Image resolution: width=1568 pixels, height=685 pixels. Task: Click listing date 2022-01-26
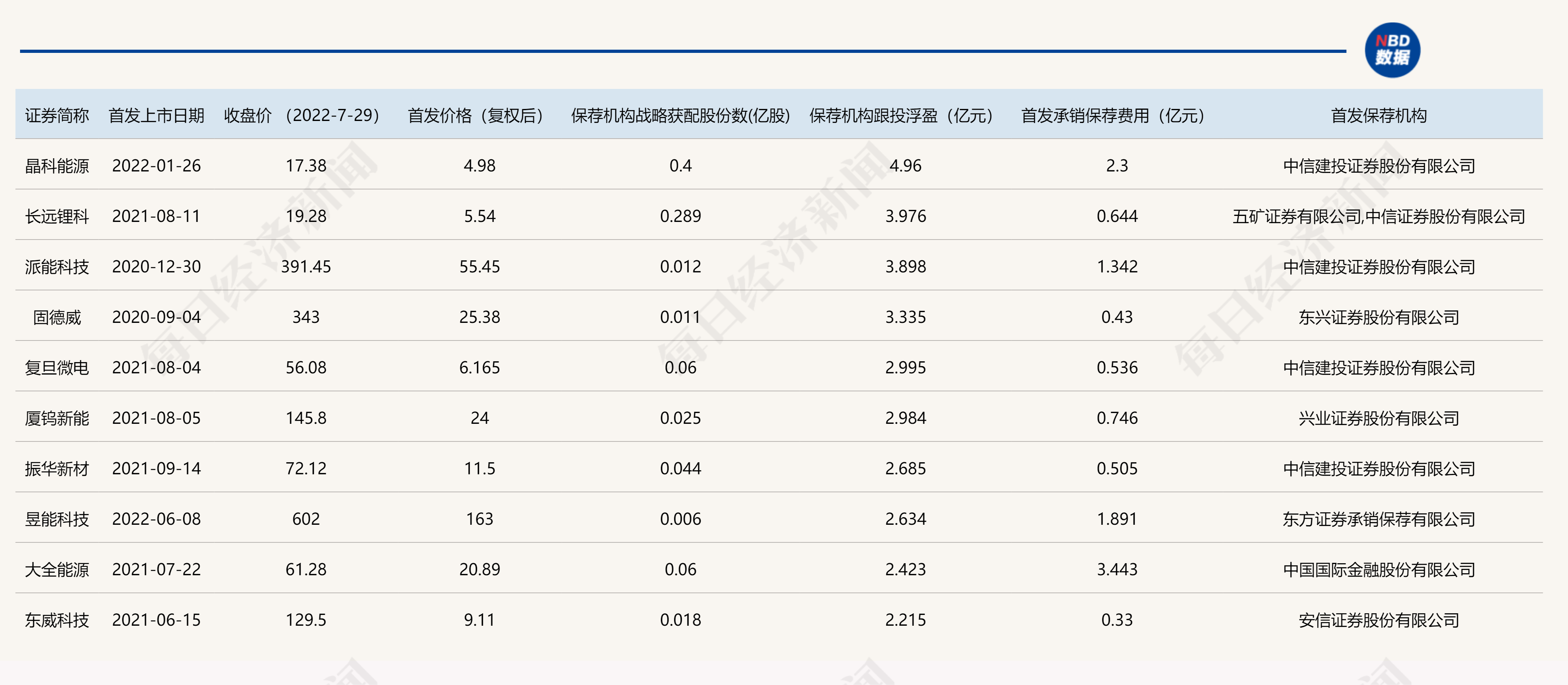coord(156,166)
